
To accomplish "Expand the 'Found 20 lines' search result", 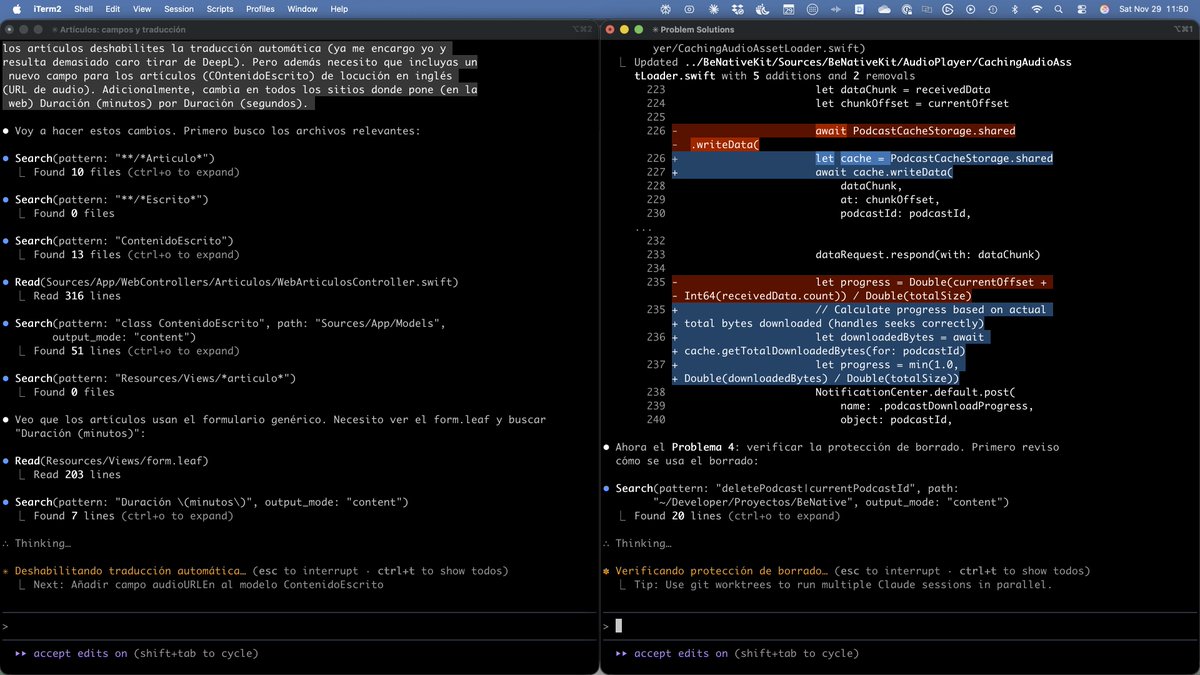I will (737, 516).
